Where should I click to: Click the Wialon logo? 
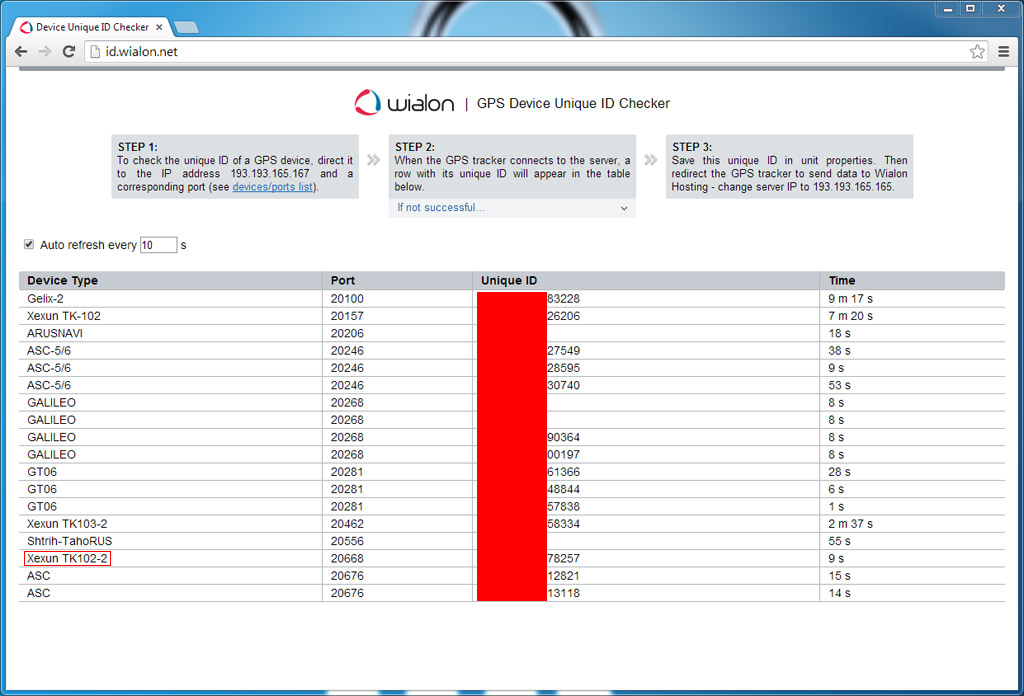pyautogui.click(x=404, y=103)
